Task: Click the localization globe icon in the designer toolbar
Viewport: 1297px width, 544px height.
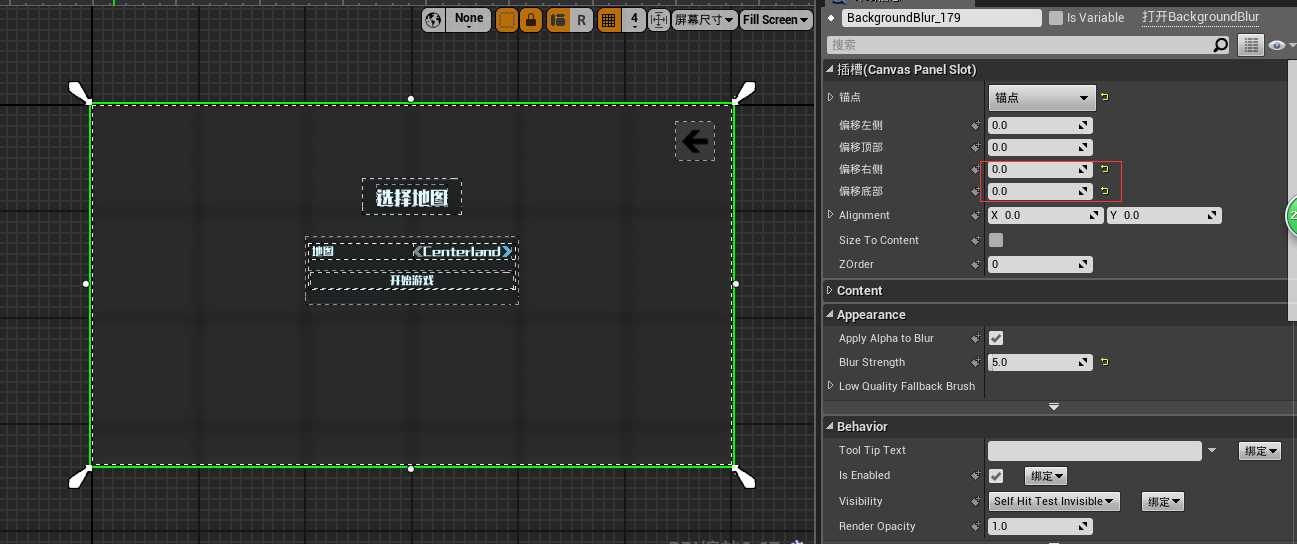Action: point(434,20)
